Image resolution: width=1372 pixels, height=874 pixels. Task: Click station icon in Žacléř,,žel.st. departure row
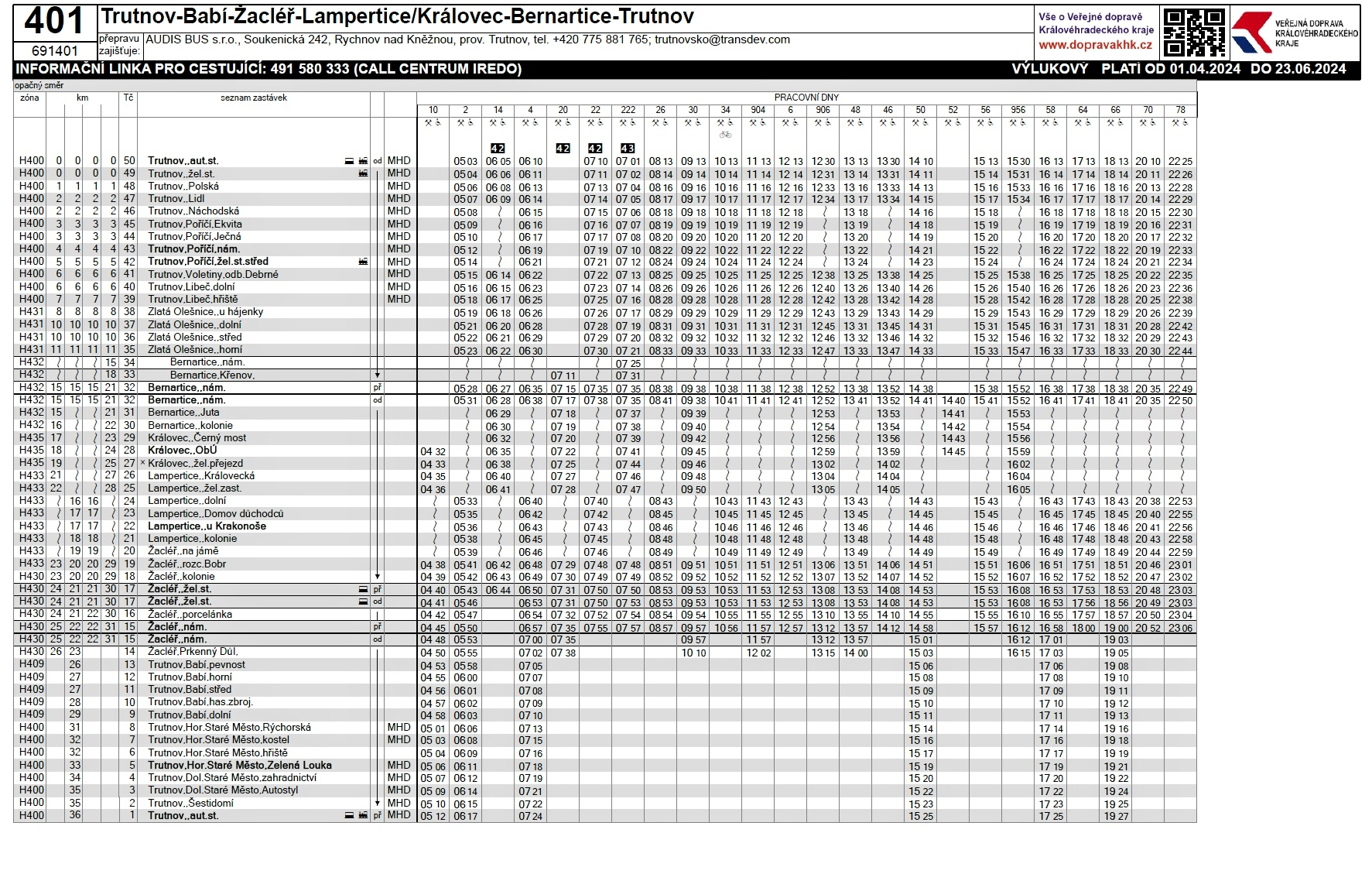[x=363, y=602]
